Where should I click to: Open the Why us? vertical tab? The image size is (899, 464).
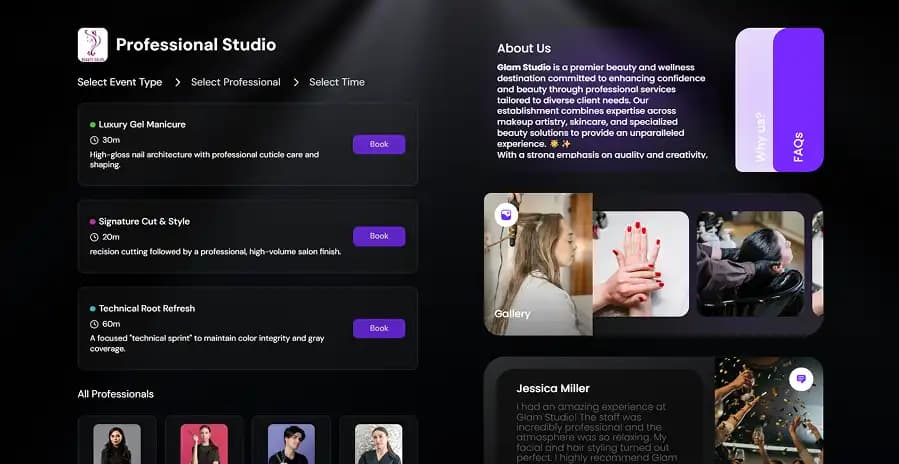click(x=755, y=100)
